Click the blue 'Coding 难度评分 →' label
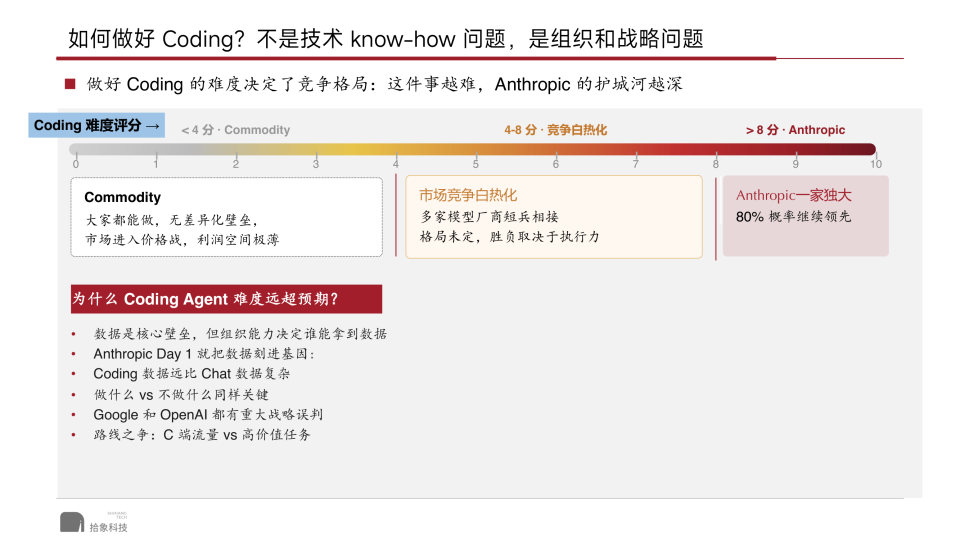This screenshot has height=540, width=960. pyautogui.click(x=97, y=125)
